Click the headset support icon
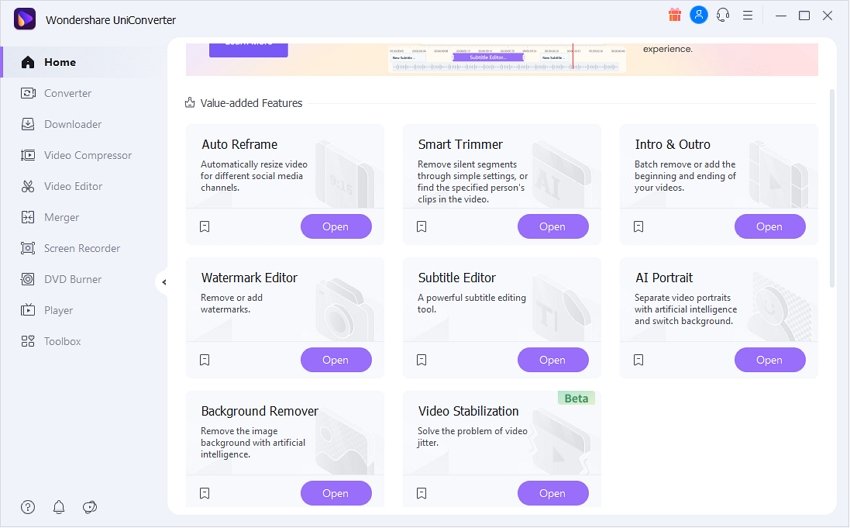 coord(723,15)
